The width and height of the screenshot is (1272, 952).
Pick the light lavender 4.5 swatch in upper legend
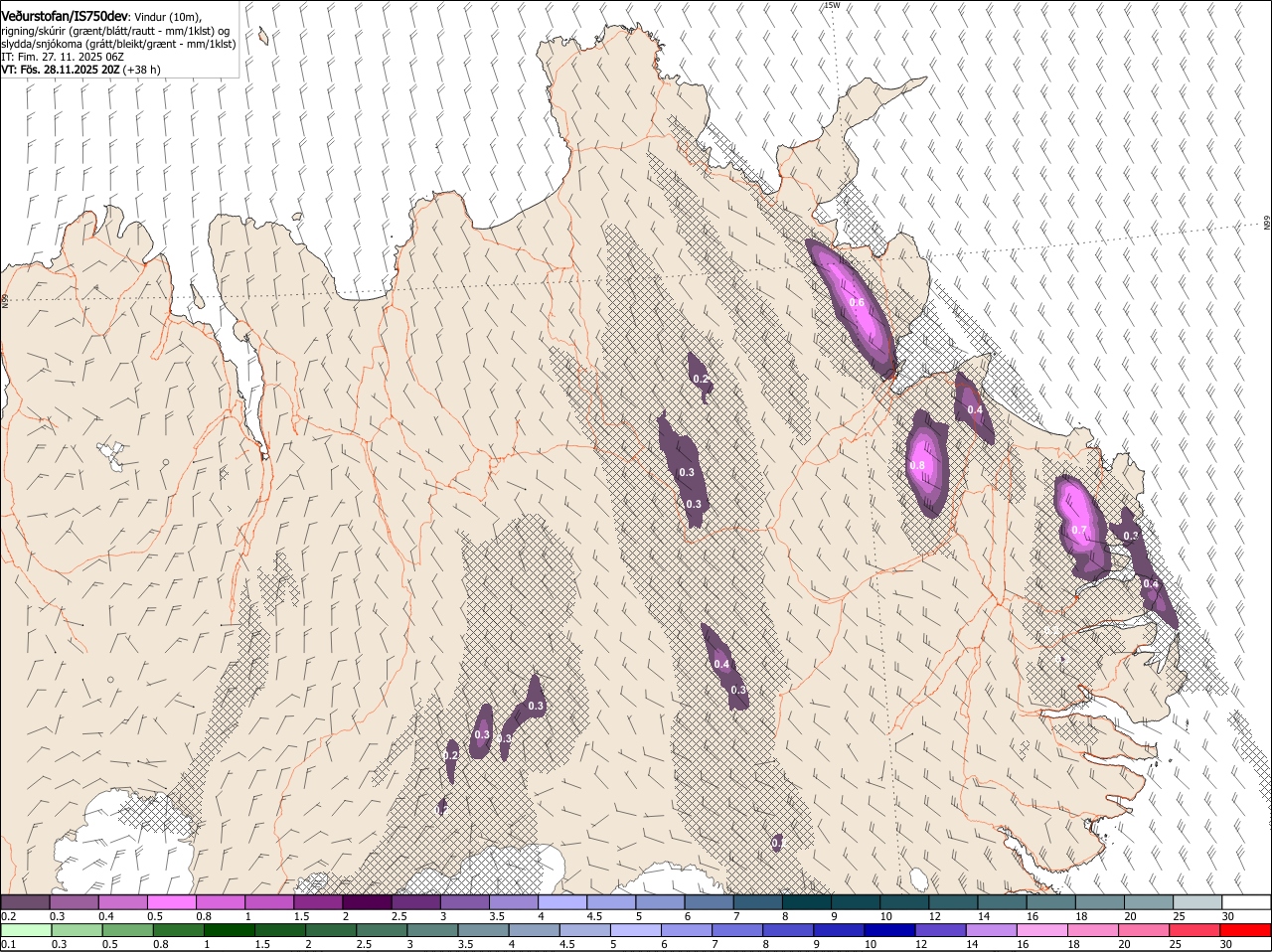coord(610,902)
